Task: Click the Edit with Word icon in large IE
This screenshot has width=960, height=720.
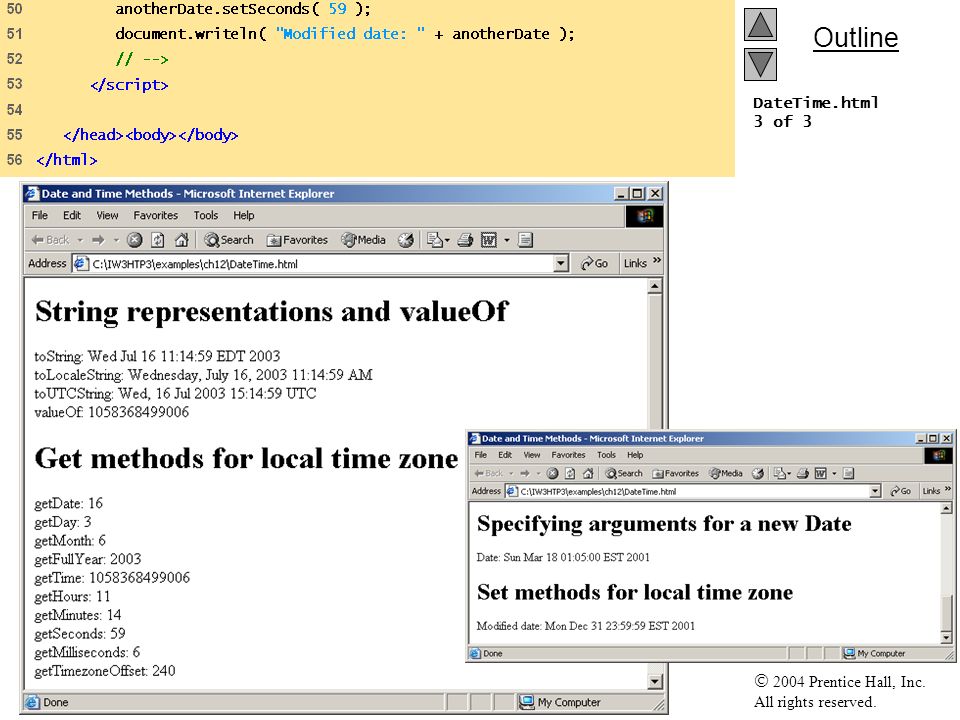Action: (489, 240)
